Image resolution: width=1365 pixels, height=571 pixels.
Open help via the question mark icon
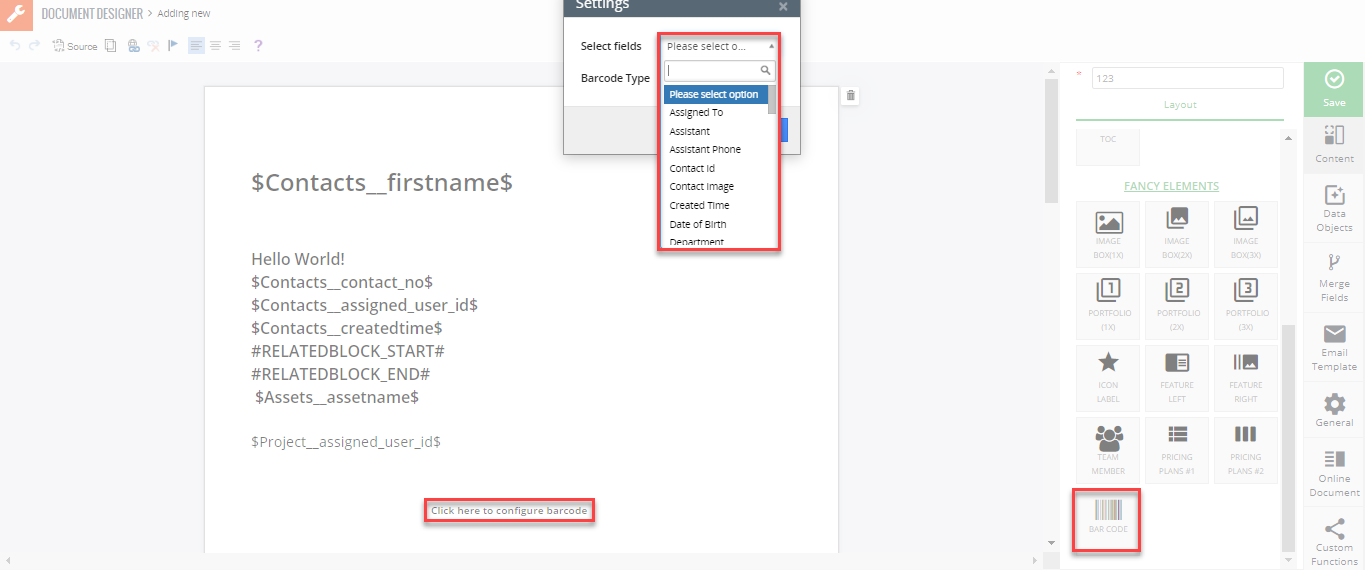(258, 45)
